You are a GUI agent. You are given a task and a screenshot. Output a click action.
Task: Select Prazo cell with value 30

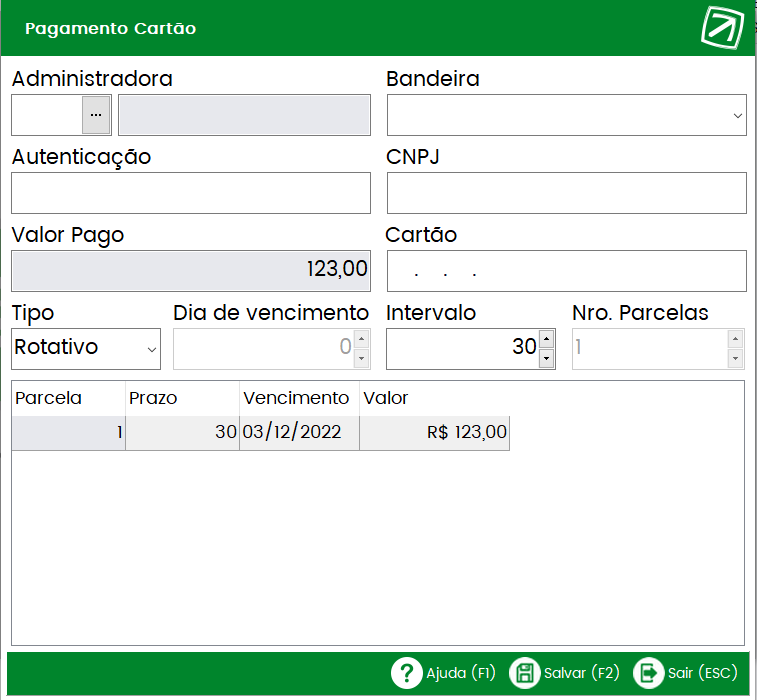[x=182, y=433]
